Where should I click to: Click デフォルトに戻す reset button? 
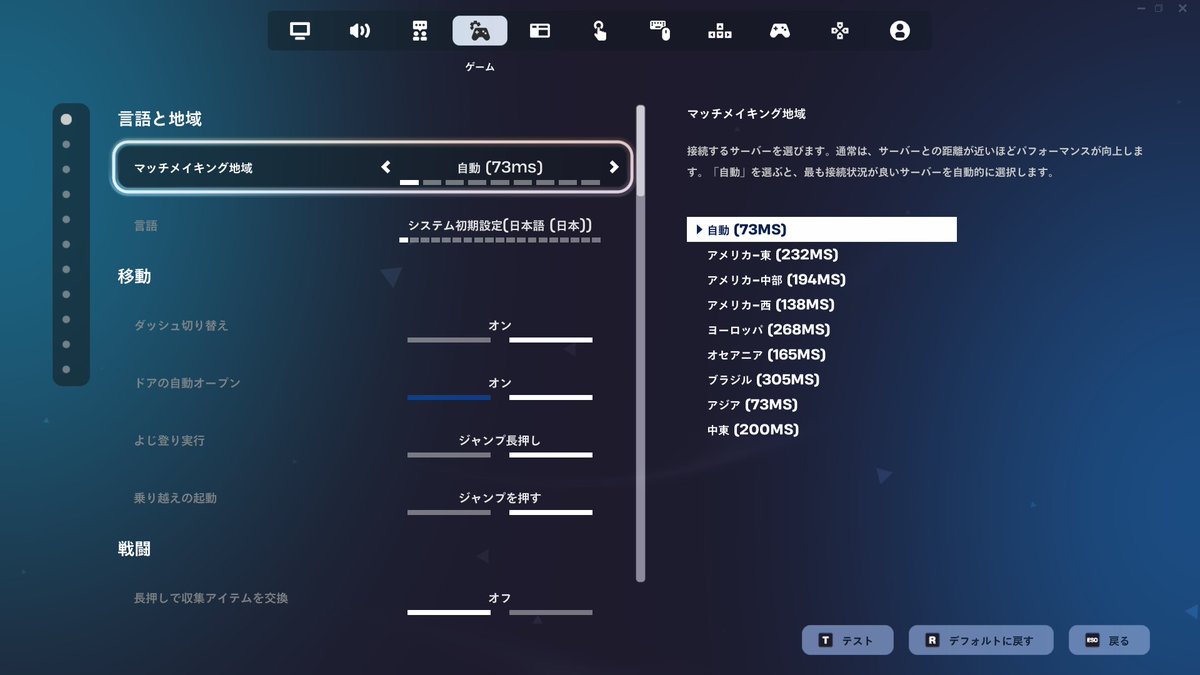tap(981, 641)
